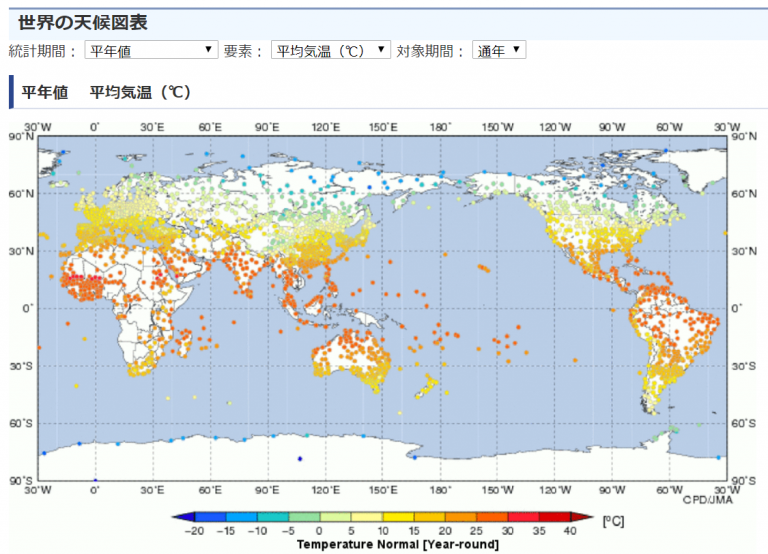Click the 統計期間： label
This screenshot has height=554, width=768.
point(43,50)
